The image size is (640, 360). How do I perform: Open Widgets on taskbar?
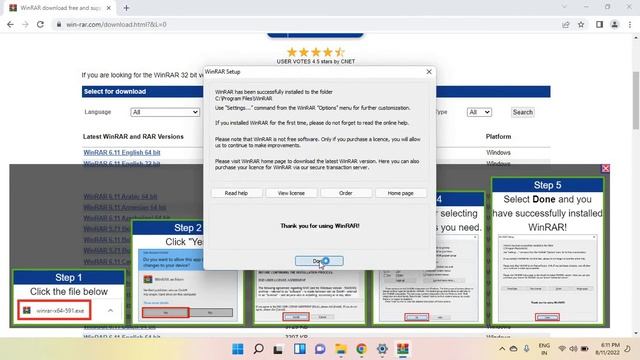coord(300,349)
